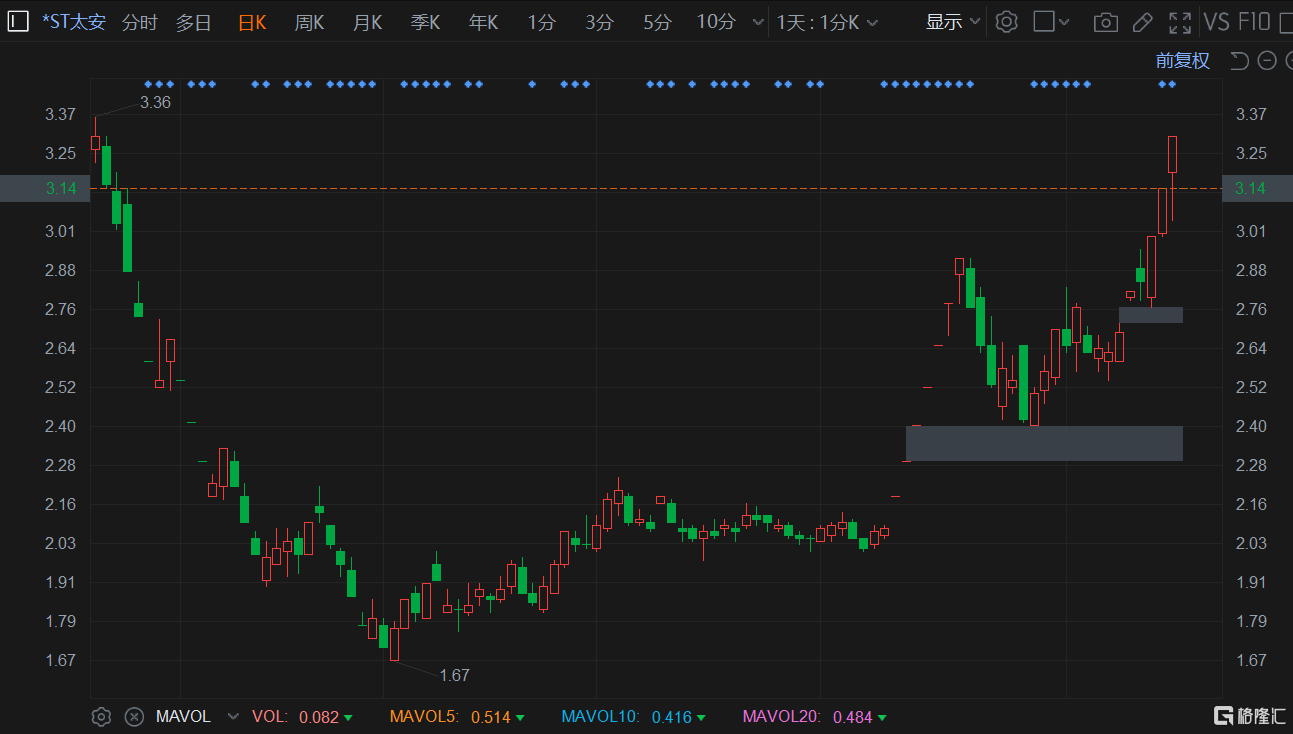The image size is (1293, 734).
Task: Expand the chart layout dropdown arrow
Action: point(1064,22)
